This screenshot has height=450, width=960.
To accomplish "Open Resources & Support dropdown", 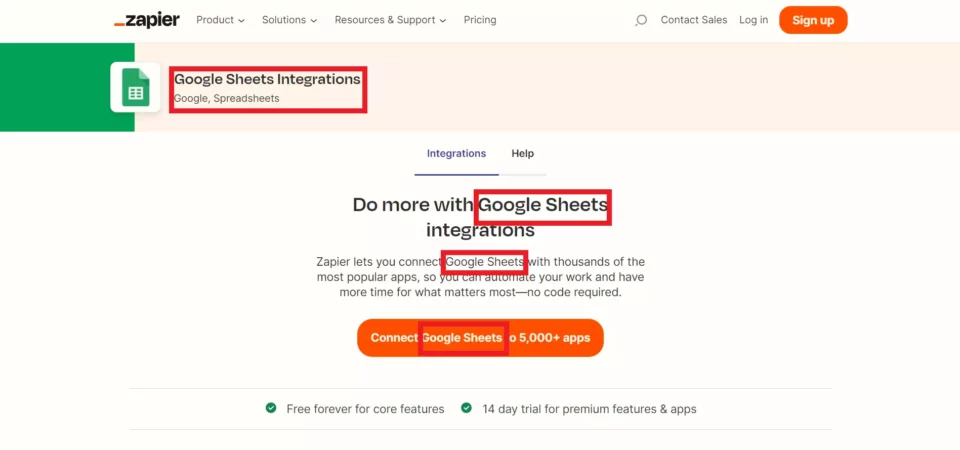I will coord(390,20).
